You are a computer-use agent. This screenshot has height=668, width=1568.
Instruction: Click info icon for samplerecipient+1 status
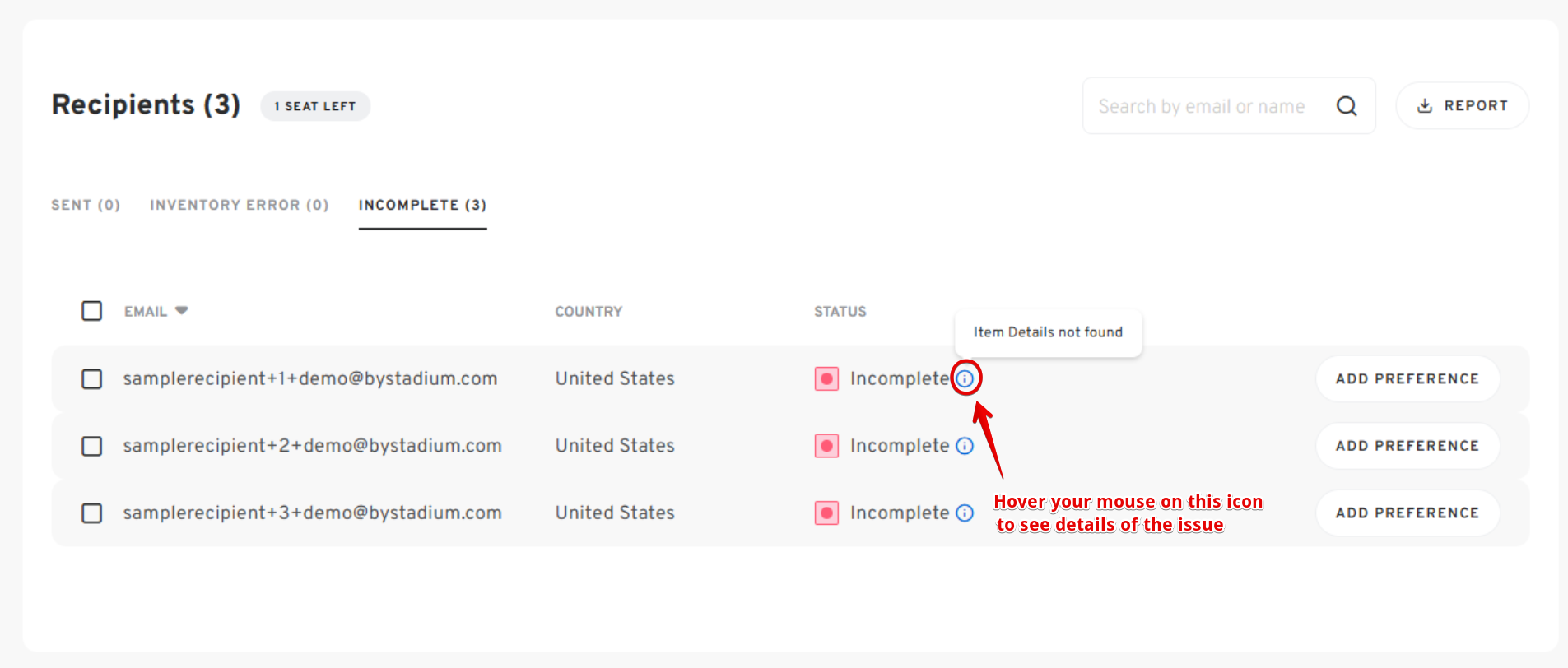tap(965, 378)
